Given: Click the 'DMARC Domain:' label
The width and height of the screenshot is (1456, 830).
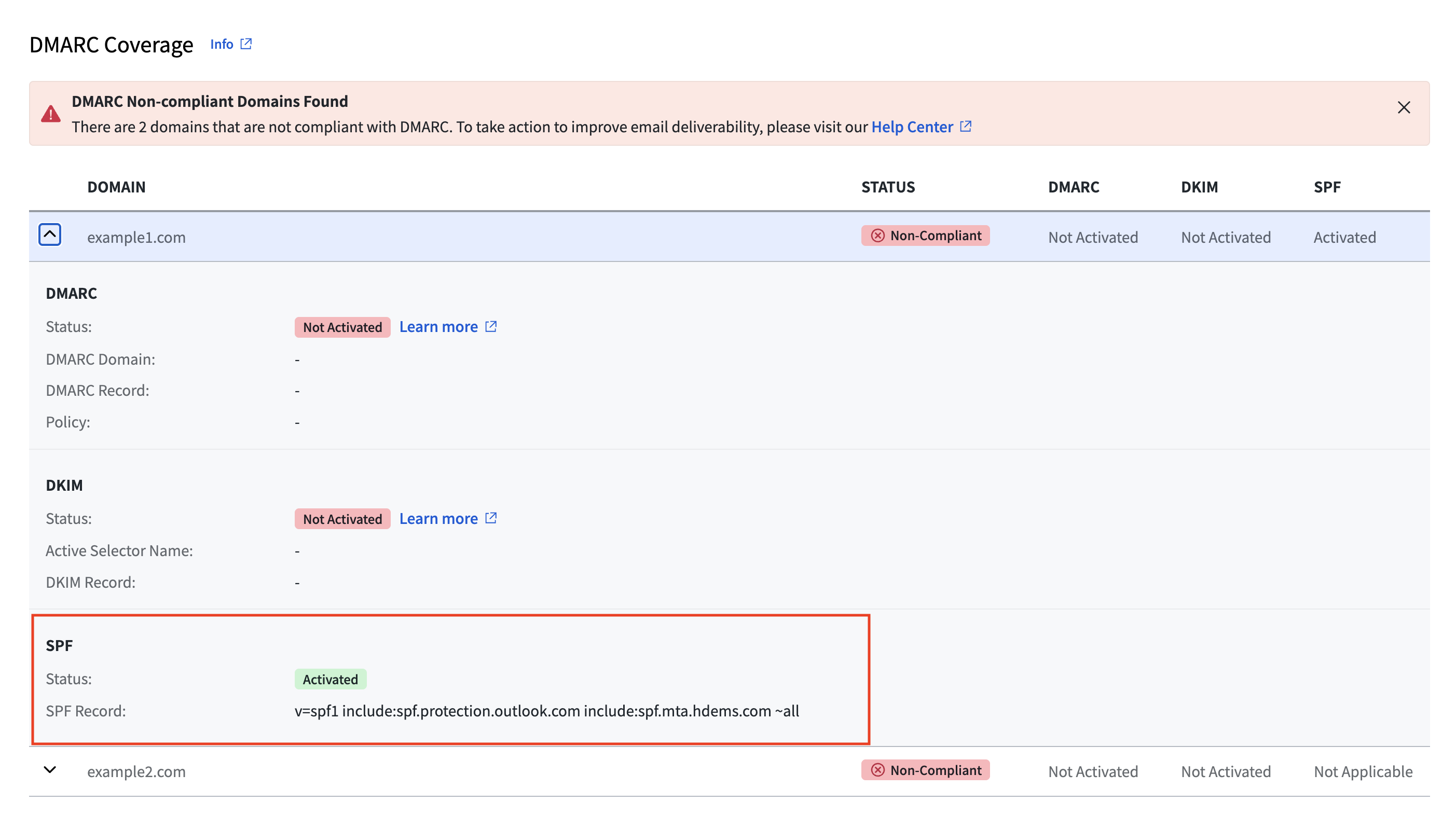Looking at the screenshot, I should pos(100,359).
